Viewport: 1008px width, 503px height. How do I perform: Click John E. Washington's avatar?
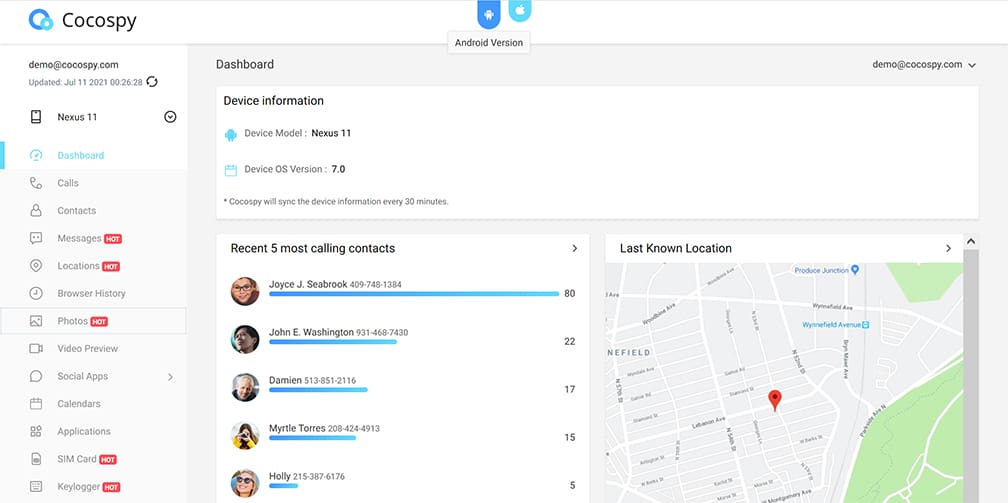click(245, 339)
